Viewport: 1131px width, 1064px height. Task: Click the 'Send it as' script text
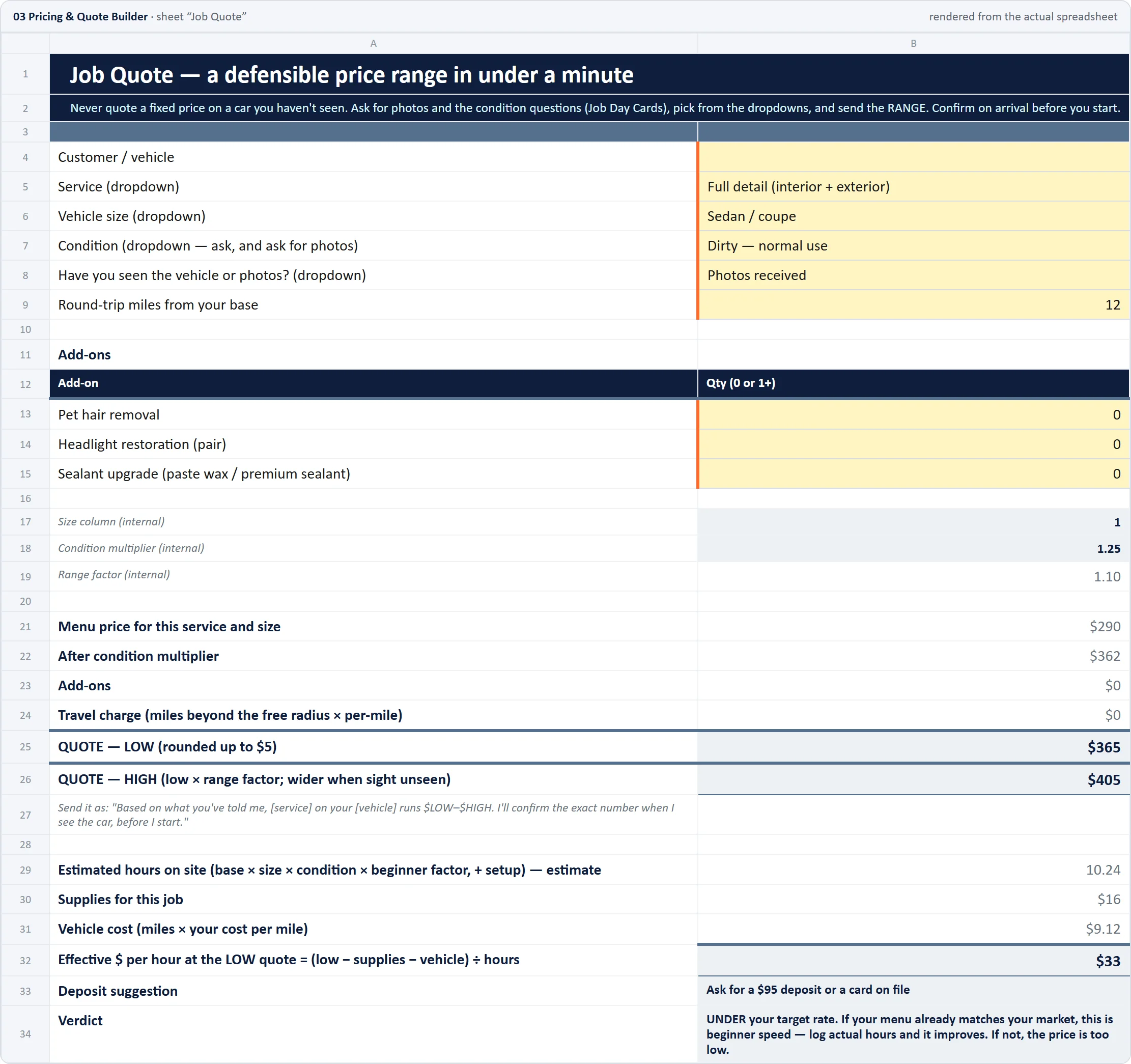366,815
